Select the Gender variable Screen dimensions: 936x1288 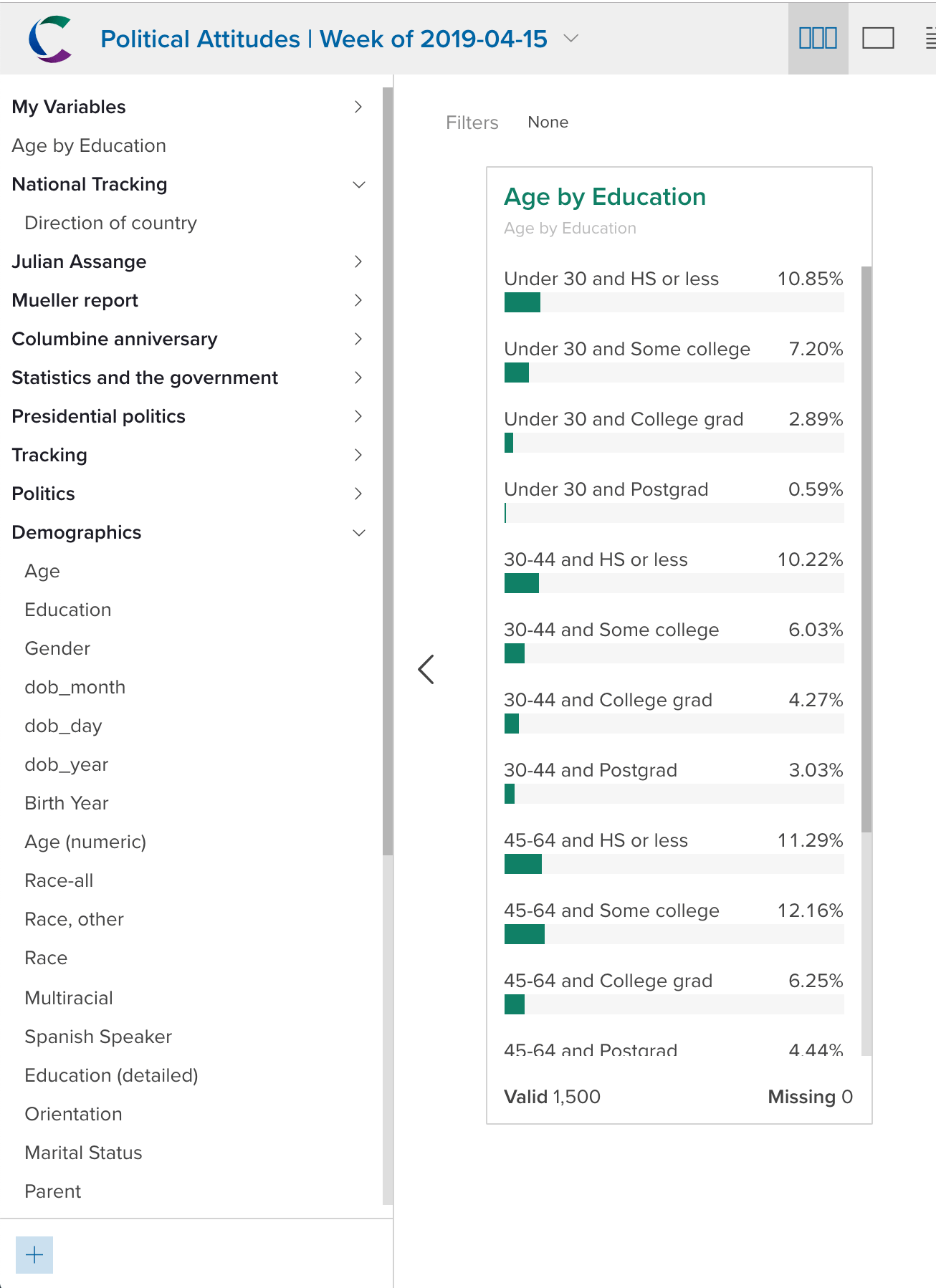[57, 648]
